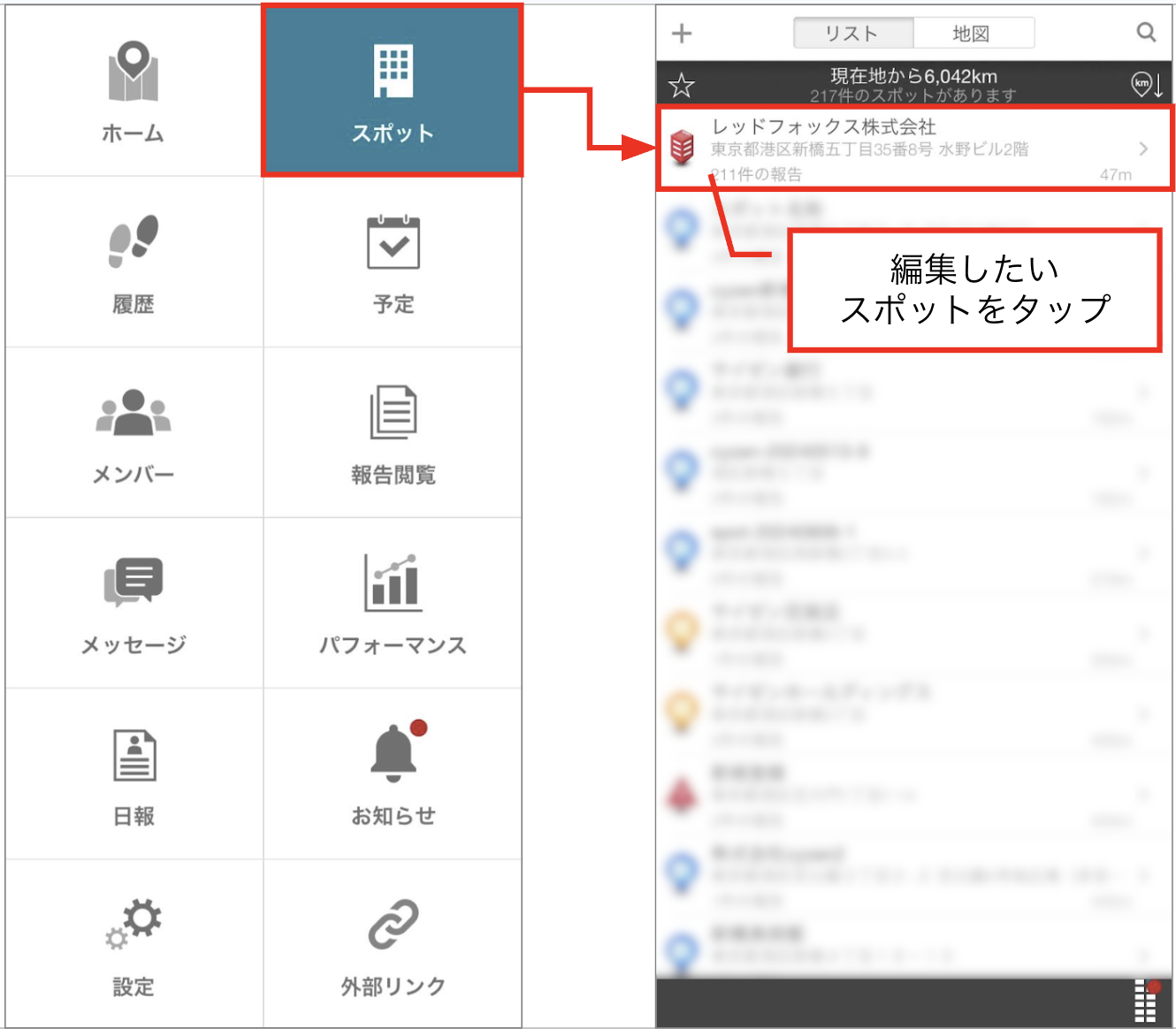The height and width of the screenshot is (1029, 1176).
Task: Expand レッドフォックス株式会社 row chevron
Action: 1143,149
